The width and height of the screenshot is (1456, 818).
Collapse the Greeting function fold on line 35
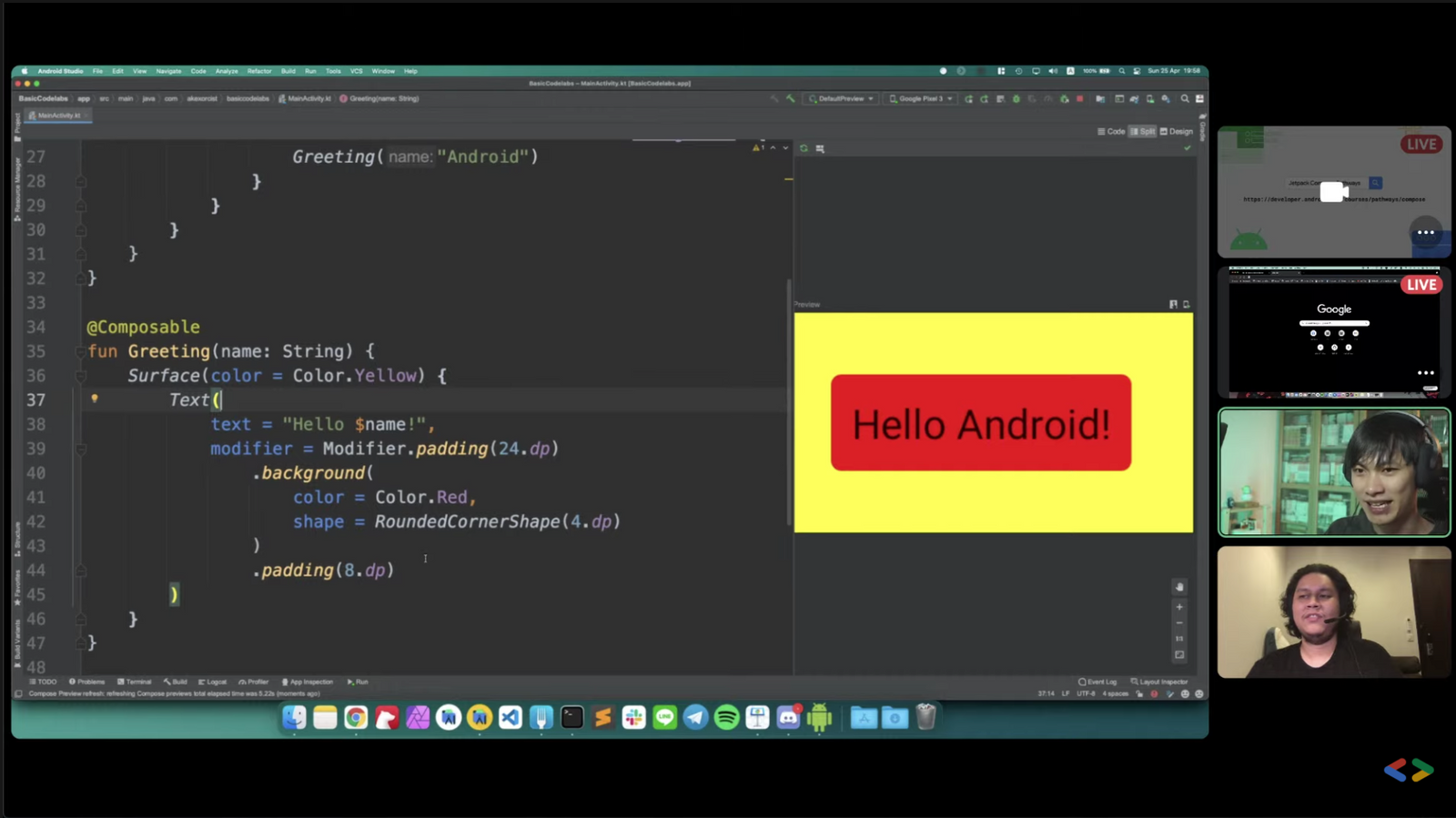pos(81,351)
